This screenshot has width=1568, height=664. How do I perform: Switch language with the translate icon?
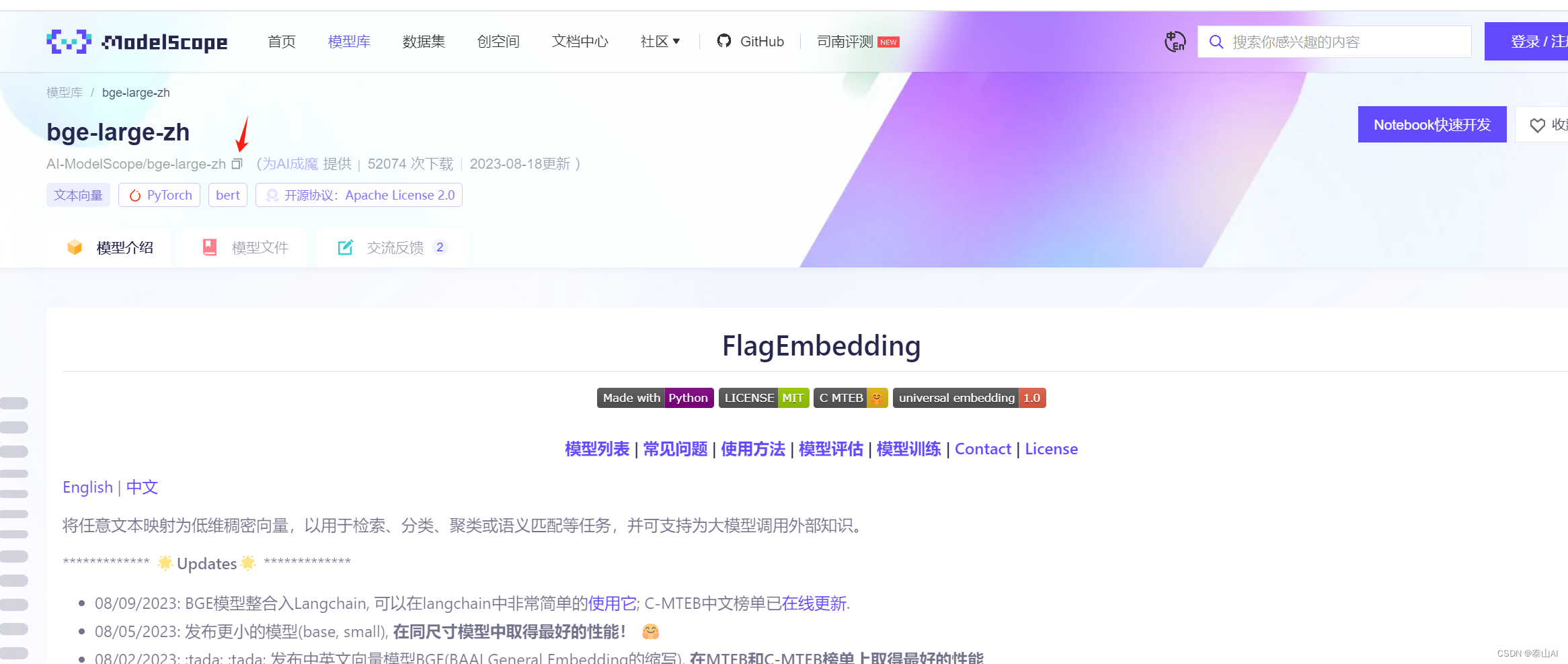coord(1175,42)
